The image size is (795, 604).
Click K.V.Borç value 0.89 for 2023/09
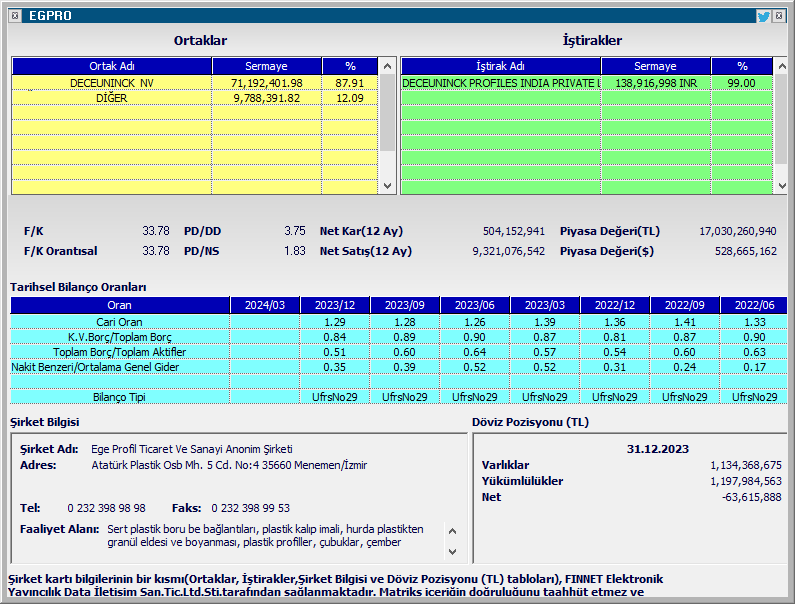405,337
